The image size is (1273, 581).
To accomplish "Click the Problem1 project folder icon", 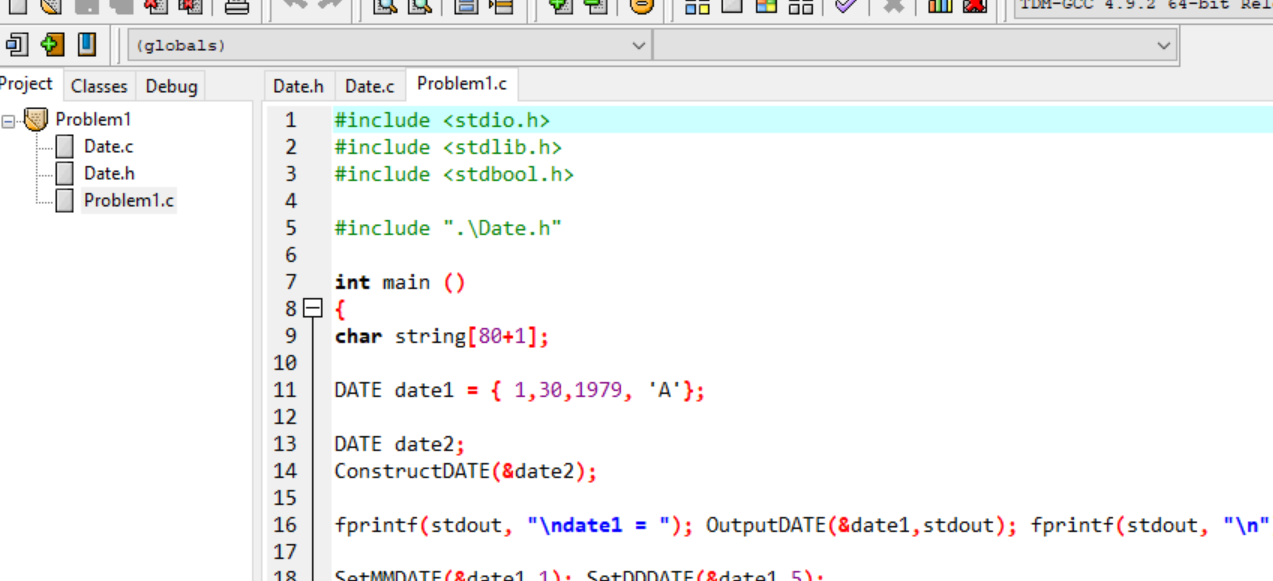I will tap(36, 119).
